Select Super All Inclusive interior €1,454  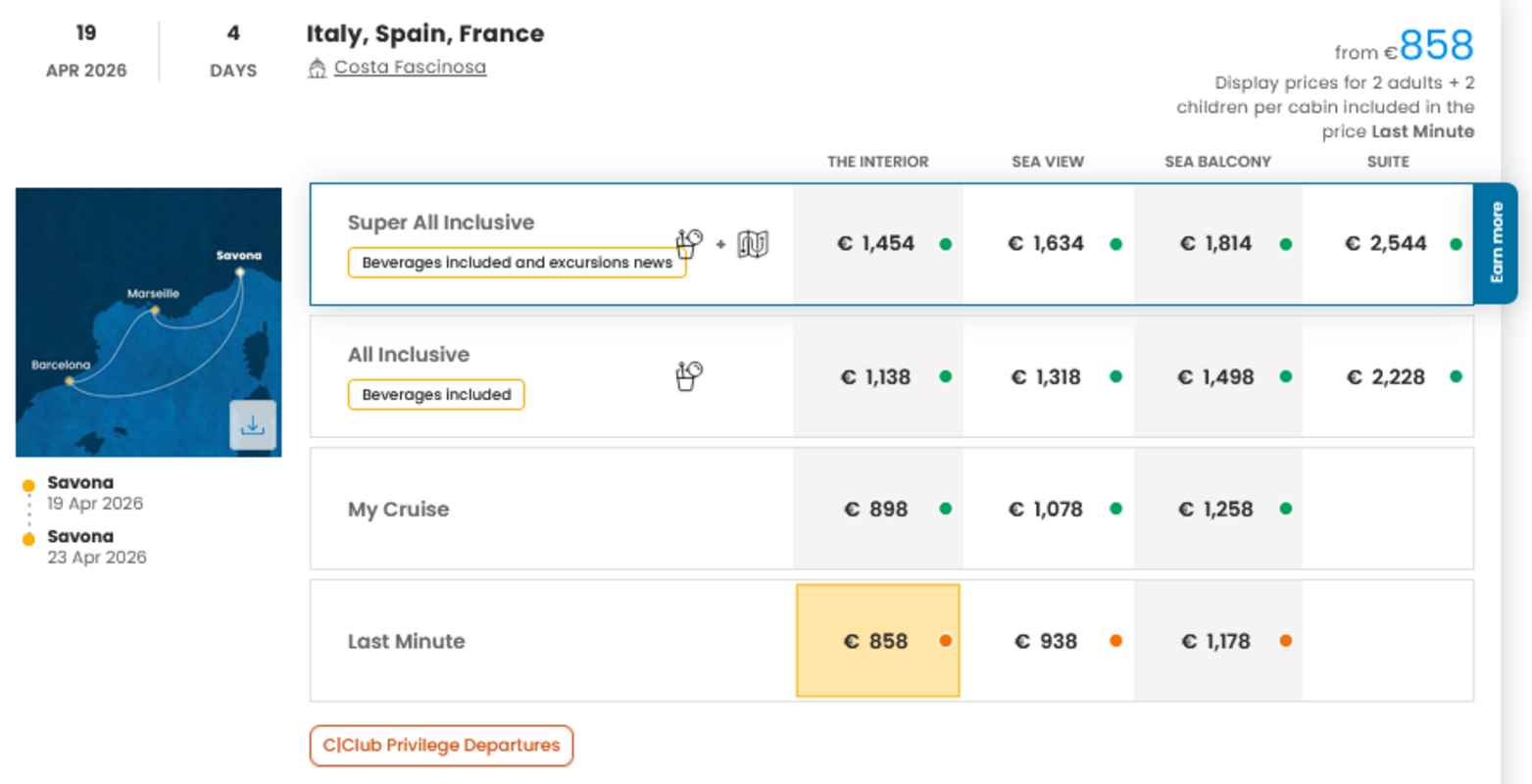[876, 244]
